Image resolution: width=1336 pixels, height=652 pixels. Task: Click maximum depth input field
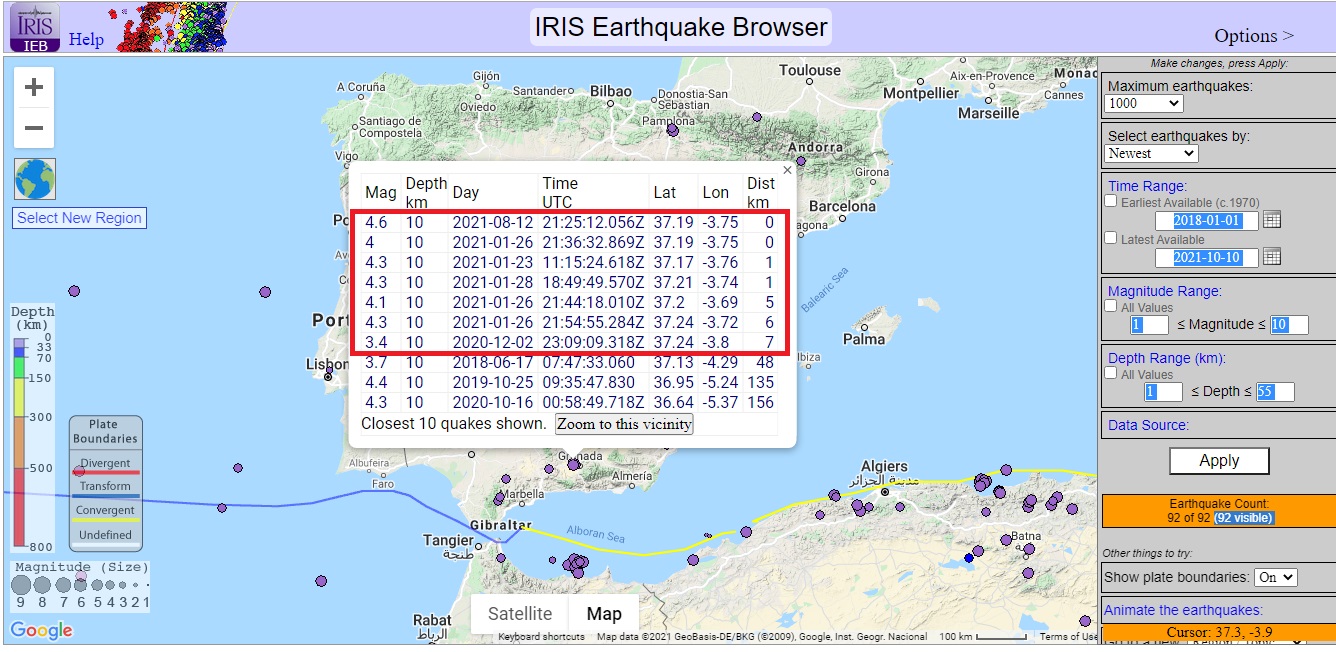[x=1275, y=392]
